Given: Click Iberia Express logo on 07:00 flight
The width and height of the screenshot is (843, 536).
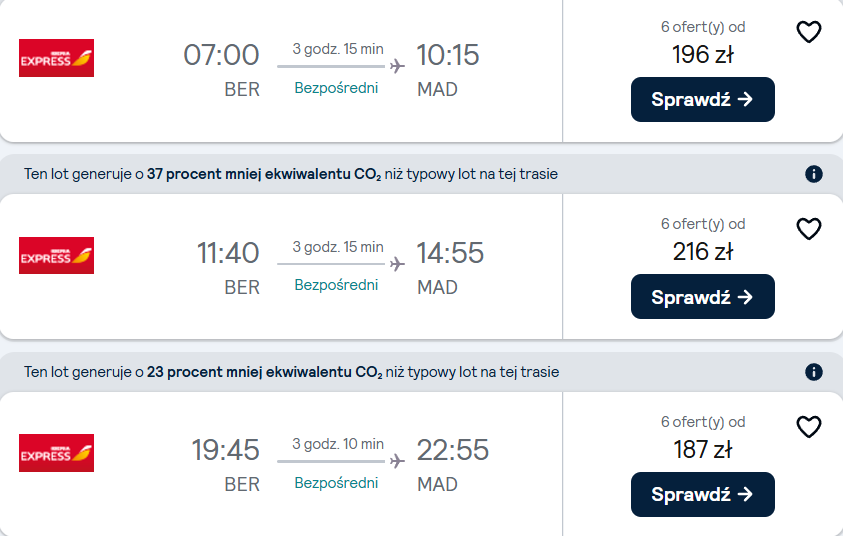Looking at the screenshot, I should coord(56,58).
